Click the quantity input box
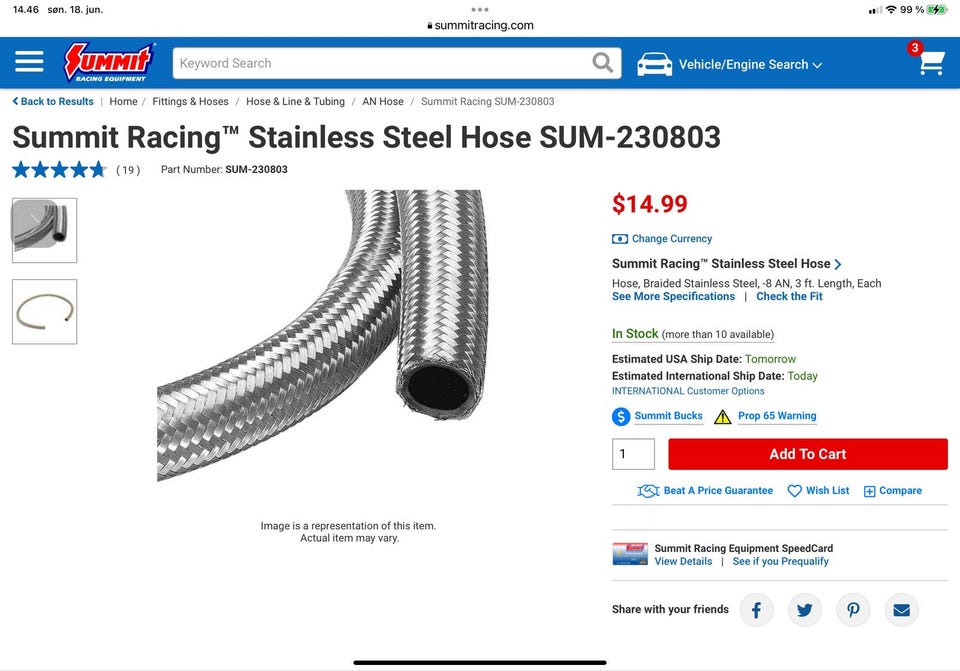Image resolution: width=960 pixels, height=671 pixels. pyautogui.click(x=633, y=454)
